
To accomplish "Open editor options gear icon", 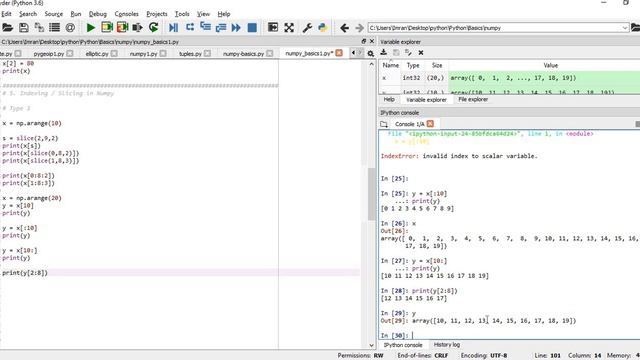I will point(370,53).
